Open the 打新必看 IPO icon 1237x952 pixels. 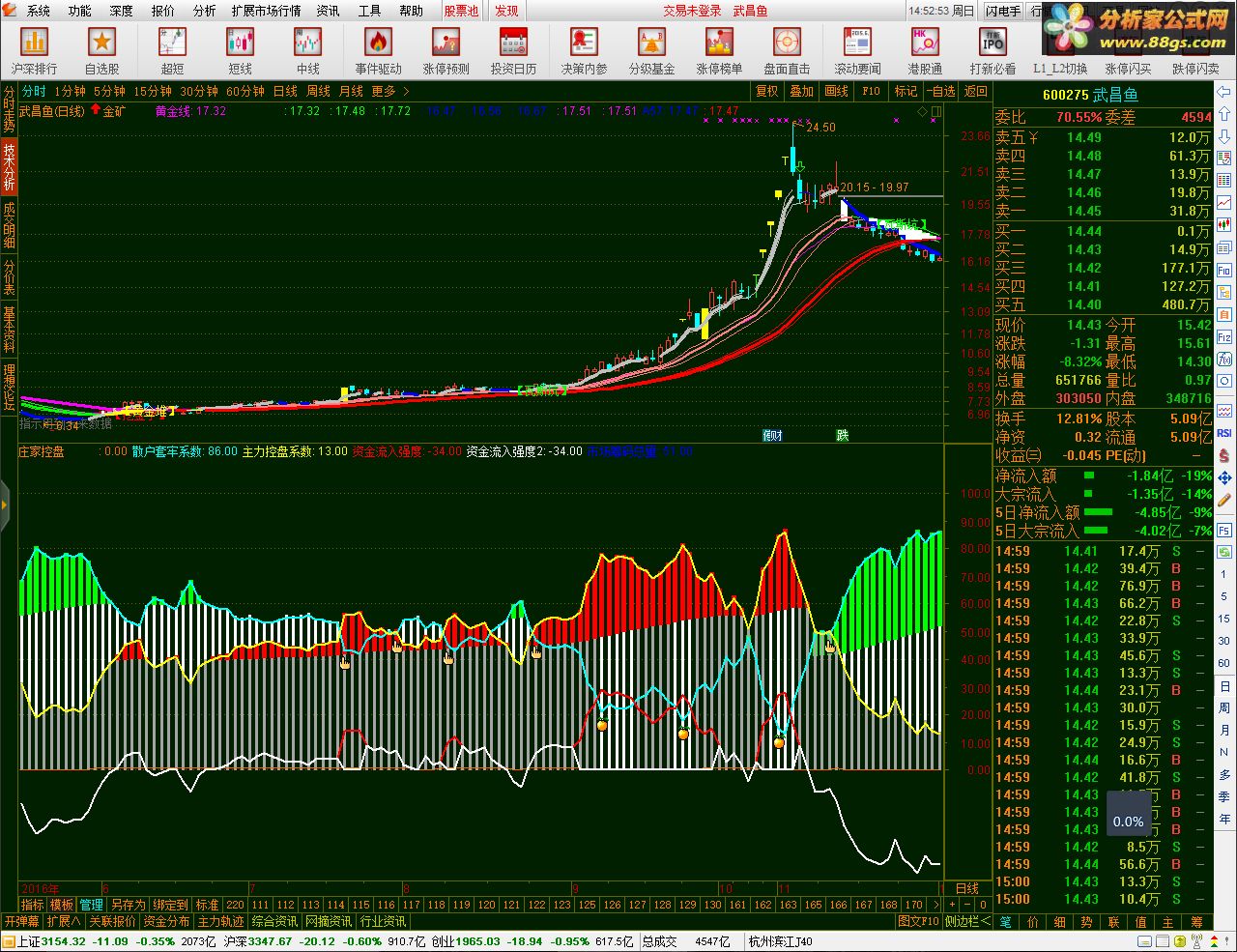(992, 51)
